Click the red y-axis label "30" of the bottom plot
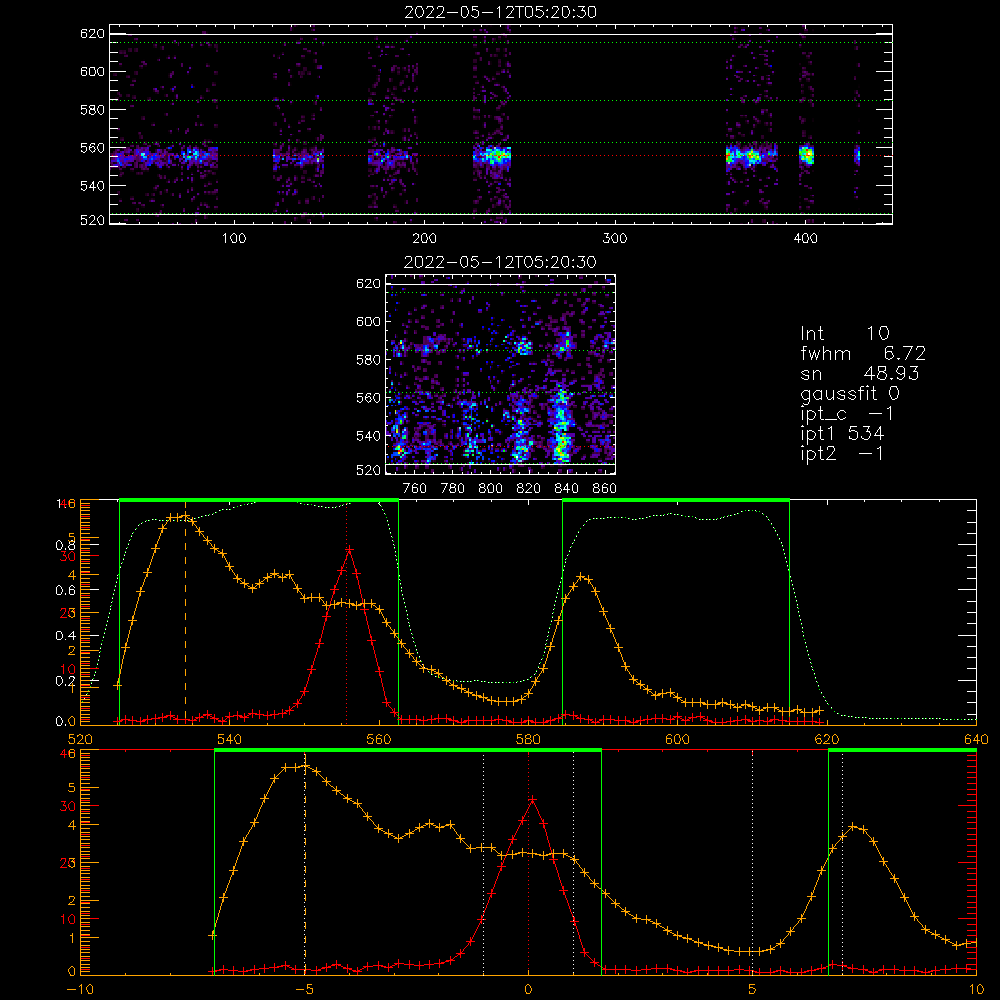The width and height of the screenshot is (1000, 1000). point(68,806)
